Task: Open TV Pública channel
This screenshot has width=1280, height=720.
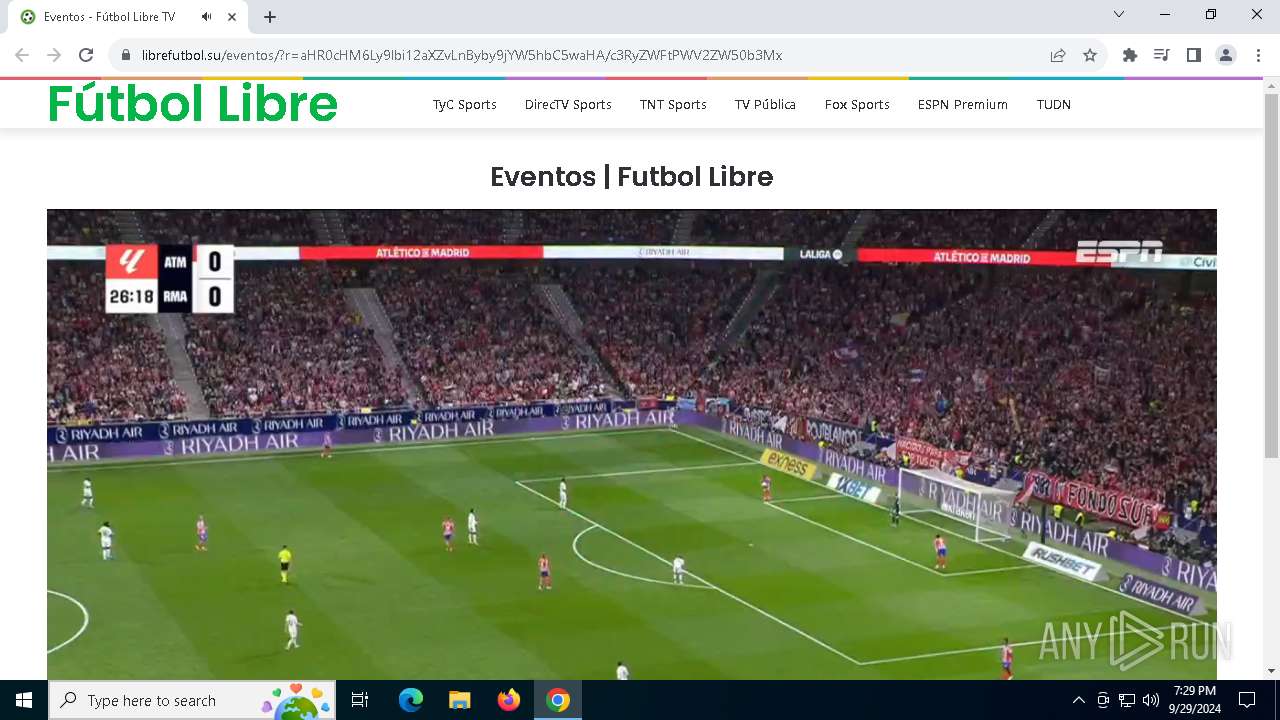Action: 765,104
